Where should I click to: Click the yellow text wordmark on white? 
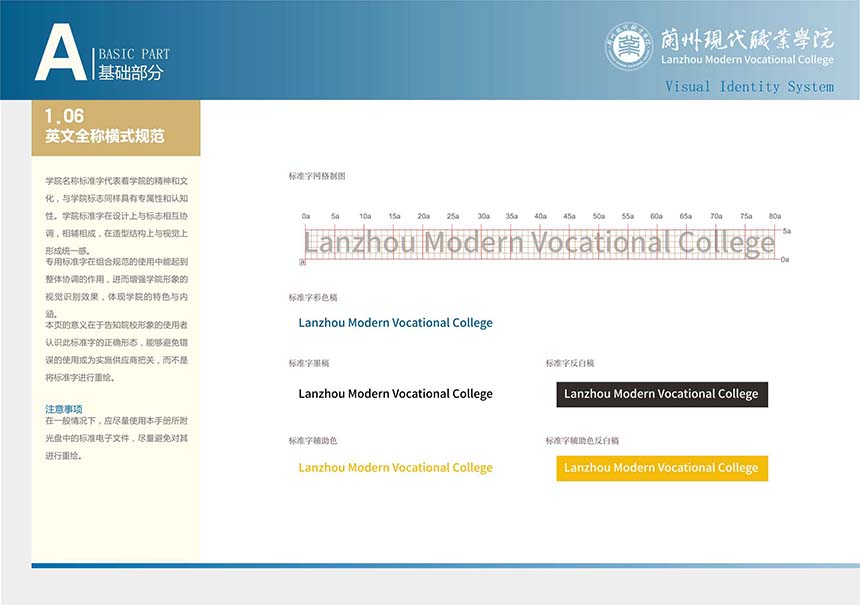(x=395, y=468)
